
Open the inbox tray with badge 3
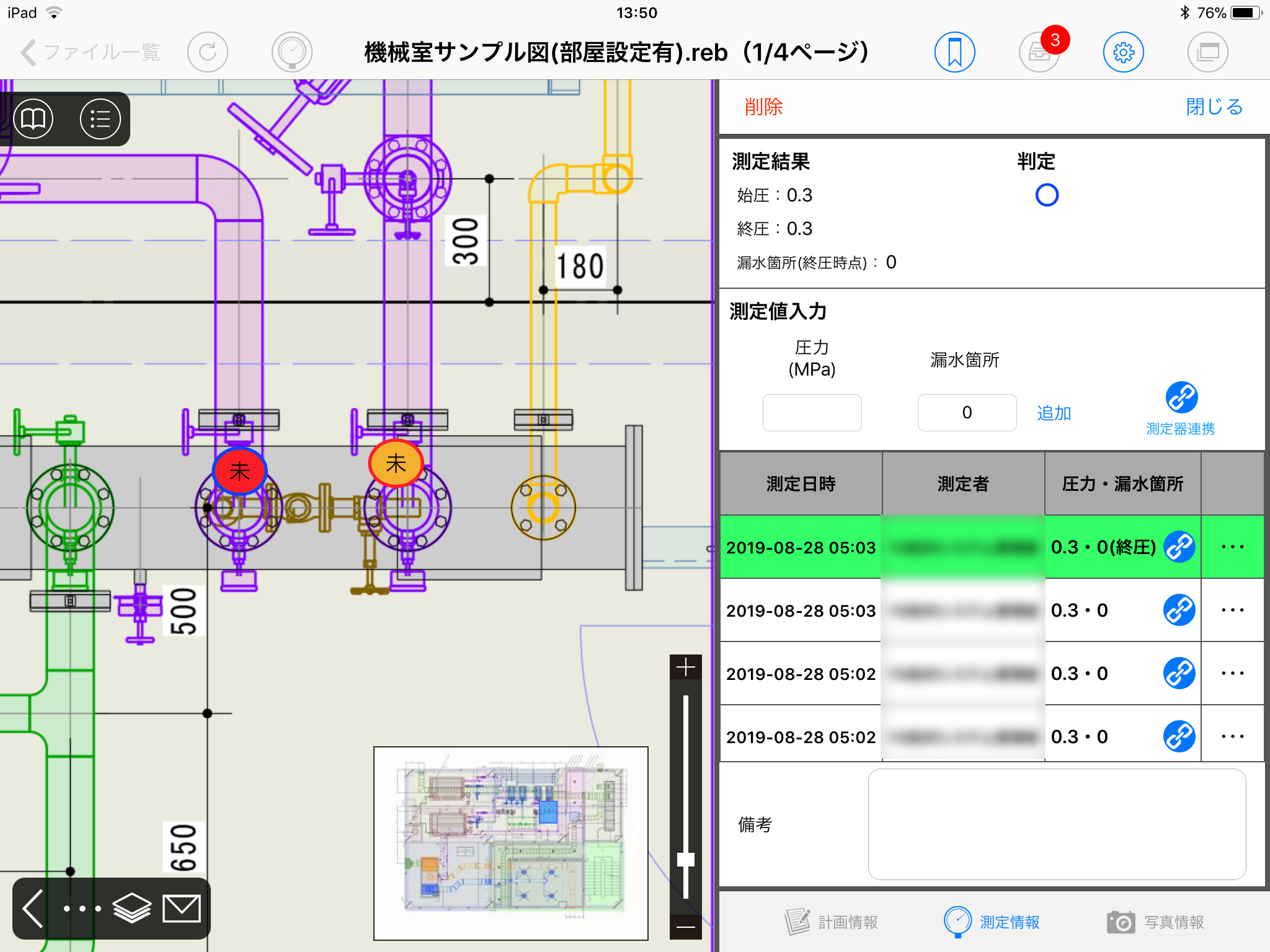[1039, 52]
